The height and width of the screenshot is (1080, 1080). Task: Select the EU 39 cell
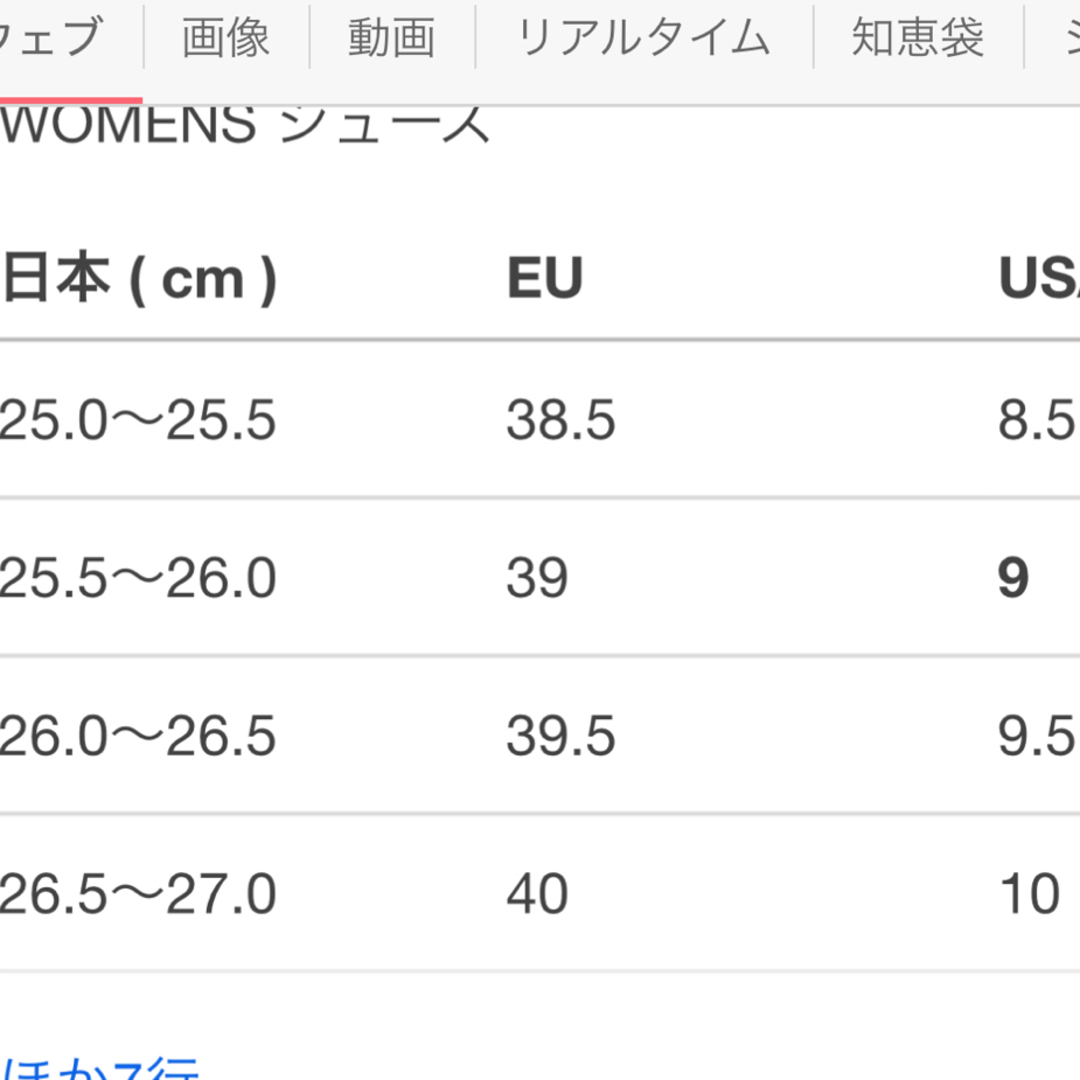pos(537,578)
